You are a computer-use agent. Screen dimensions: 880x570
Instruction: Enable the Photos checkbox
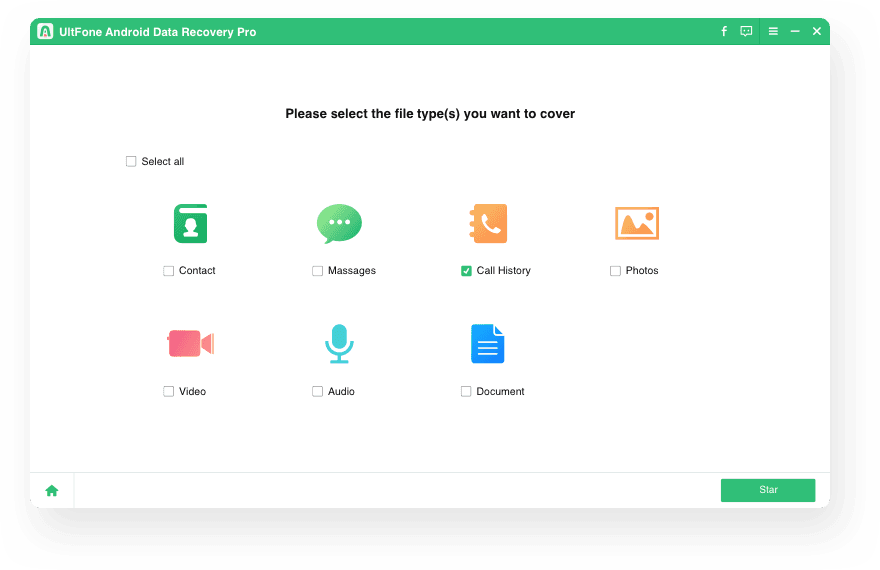(615, 271)
